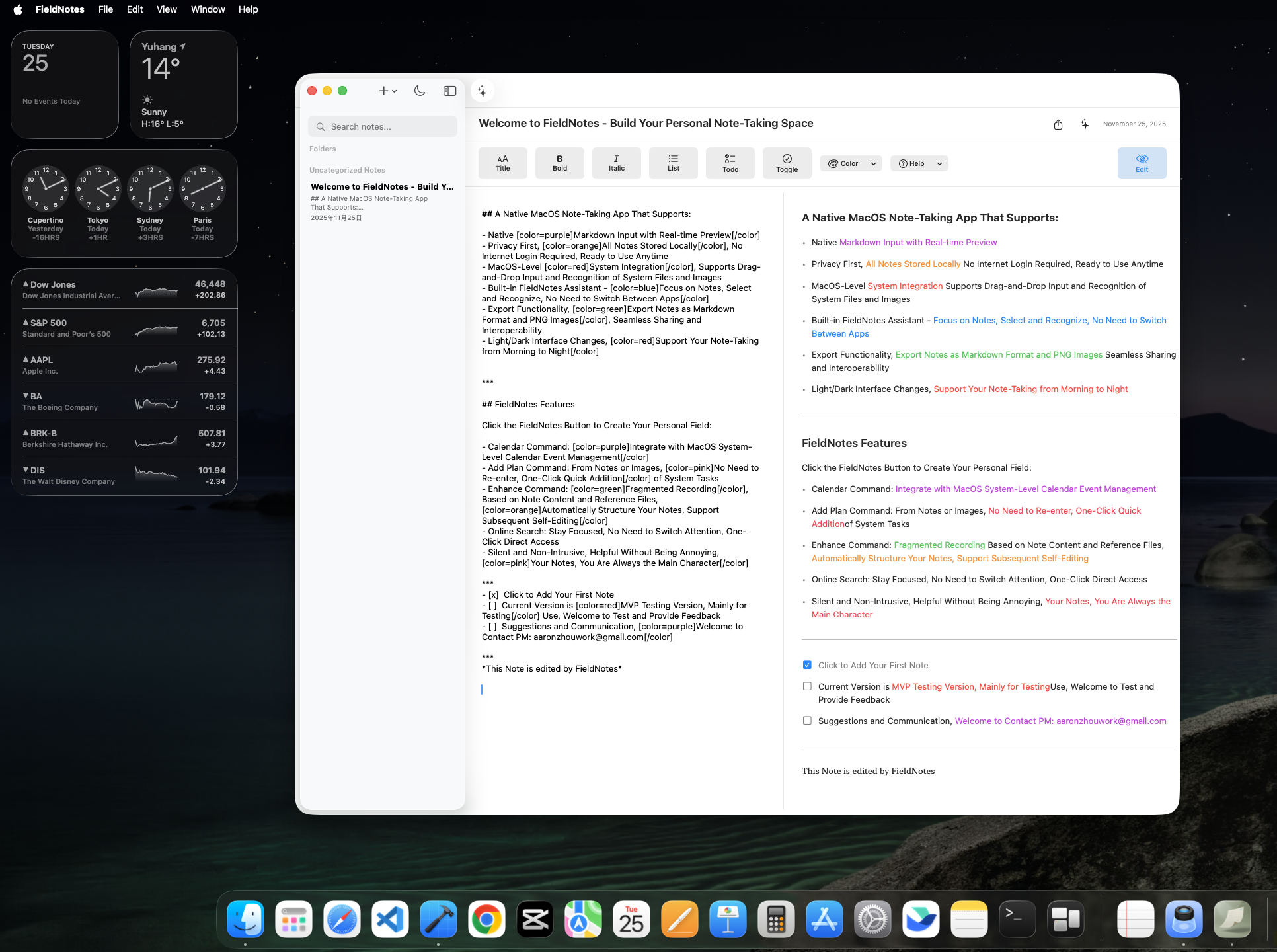Uncheck the 'Click to Add Your First Note' task
The height and width of the screenshot is (952, 1277).
pyautogui.click(x=807, y=664)
